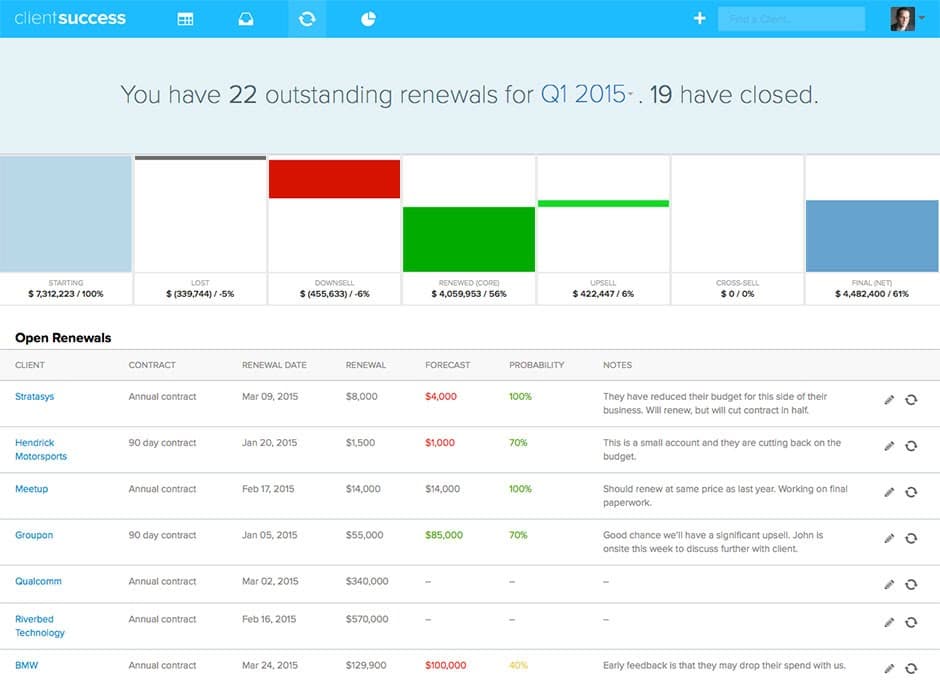Image resolution: width=940 pixels, height=686 pixels.
Task: Click renew icon for Meetup row
Action: click(x=911, y=492)
